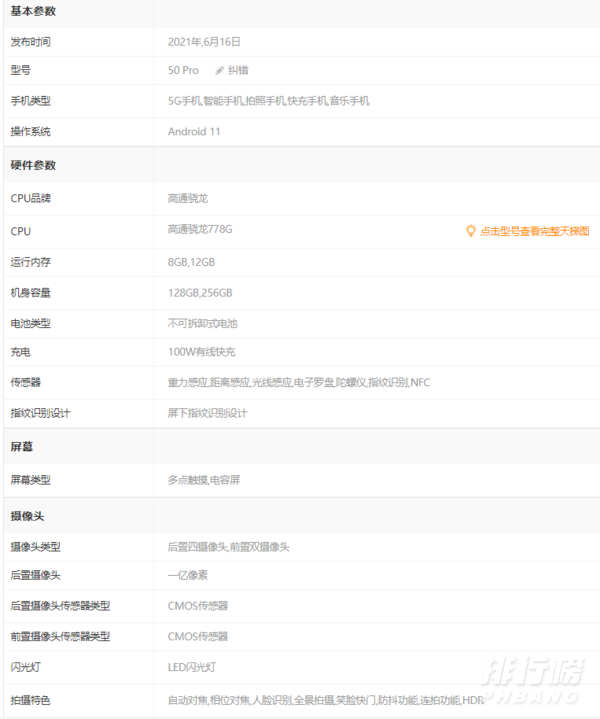Click the 指纹识别设计 label

click(40, 413)
